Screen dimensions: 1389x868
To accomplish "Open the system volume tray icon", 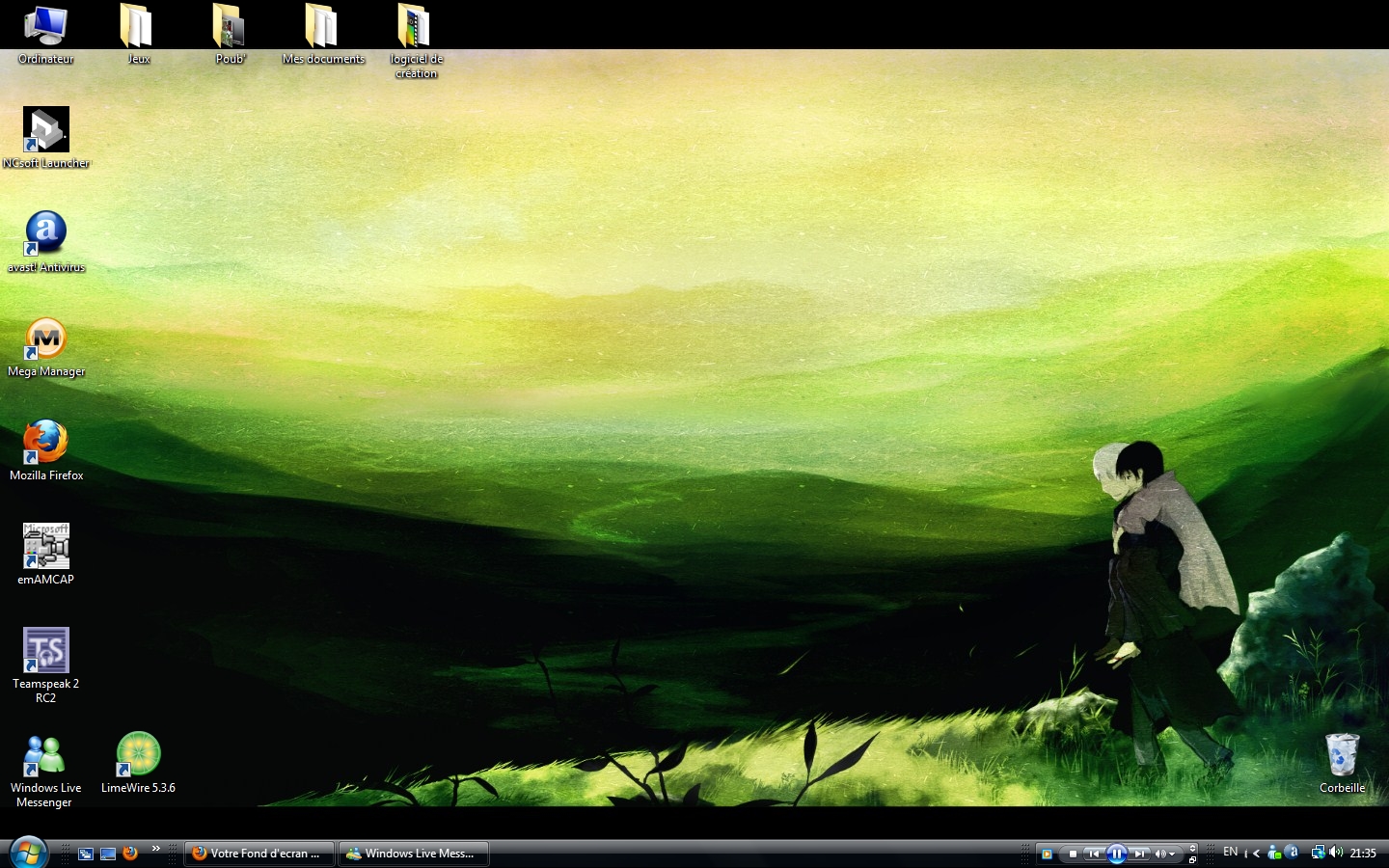I will coord(1336,853).
